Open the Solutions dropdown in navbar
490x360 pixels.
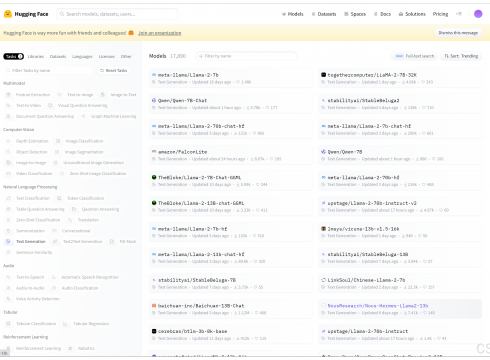tap(412, 14)
